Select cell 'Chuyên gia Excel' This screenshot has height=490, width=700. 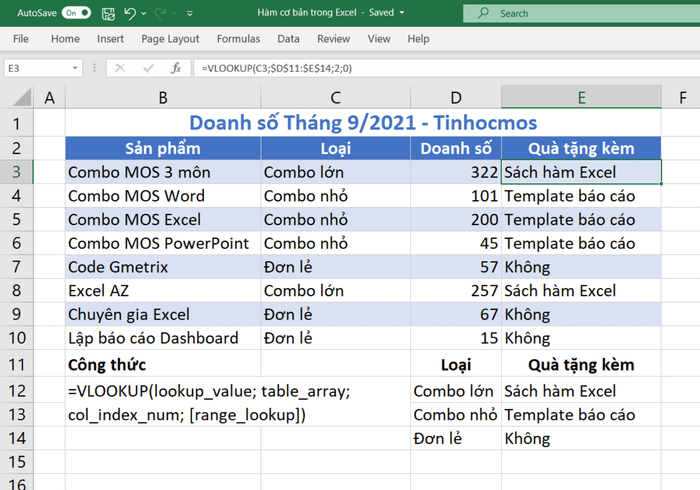coord(163,314)
